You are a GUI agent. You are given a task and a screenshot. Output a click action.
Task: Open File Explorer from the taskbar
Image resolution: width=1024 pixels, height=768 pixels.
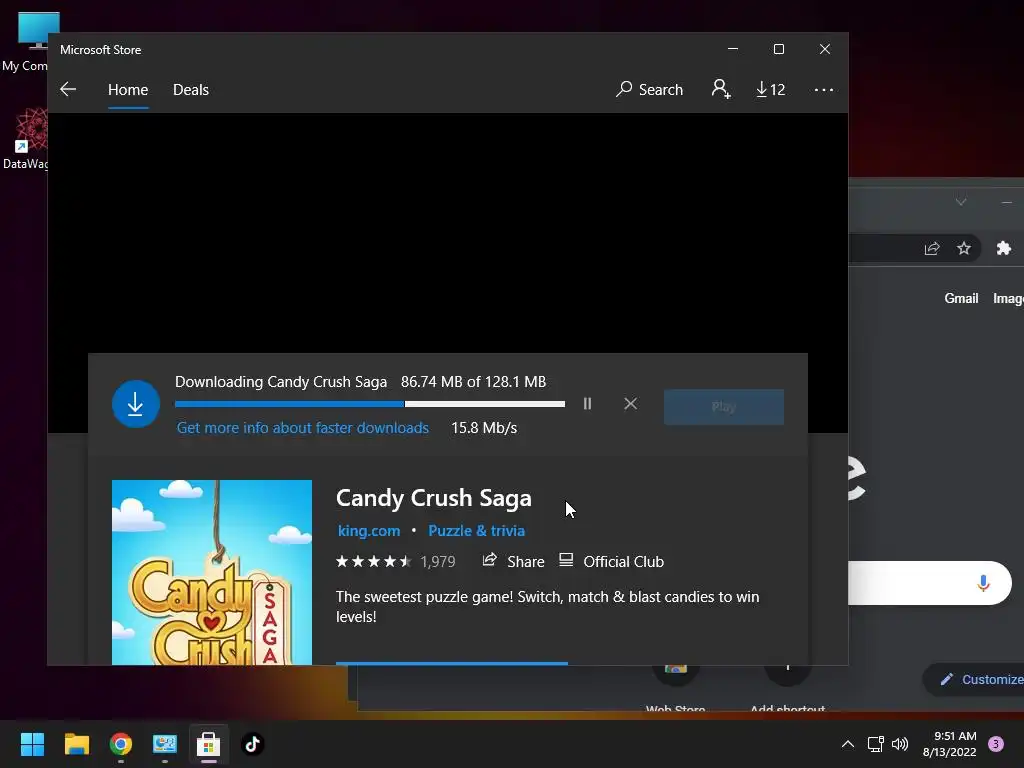point(76,744)
